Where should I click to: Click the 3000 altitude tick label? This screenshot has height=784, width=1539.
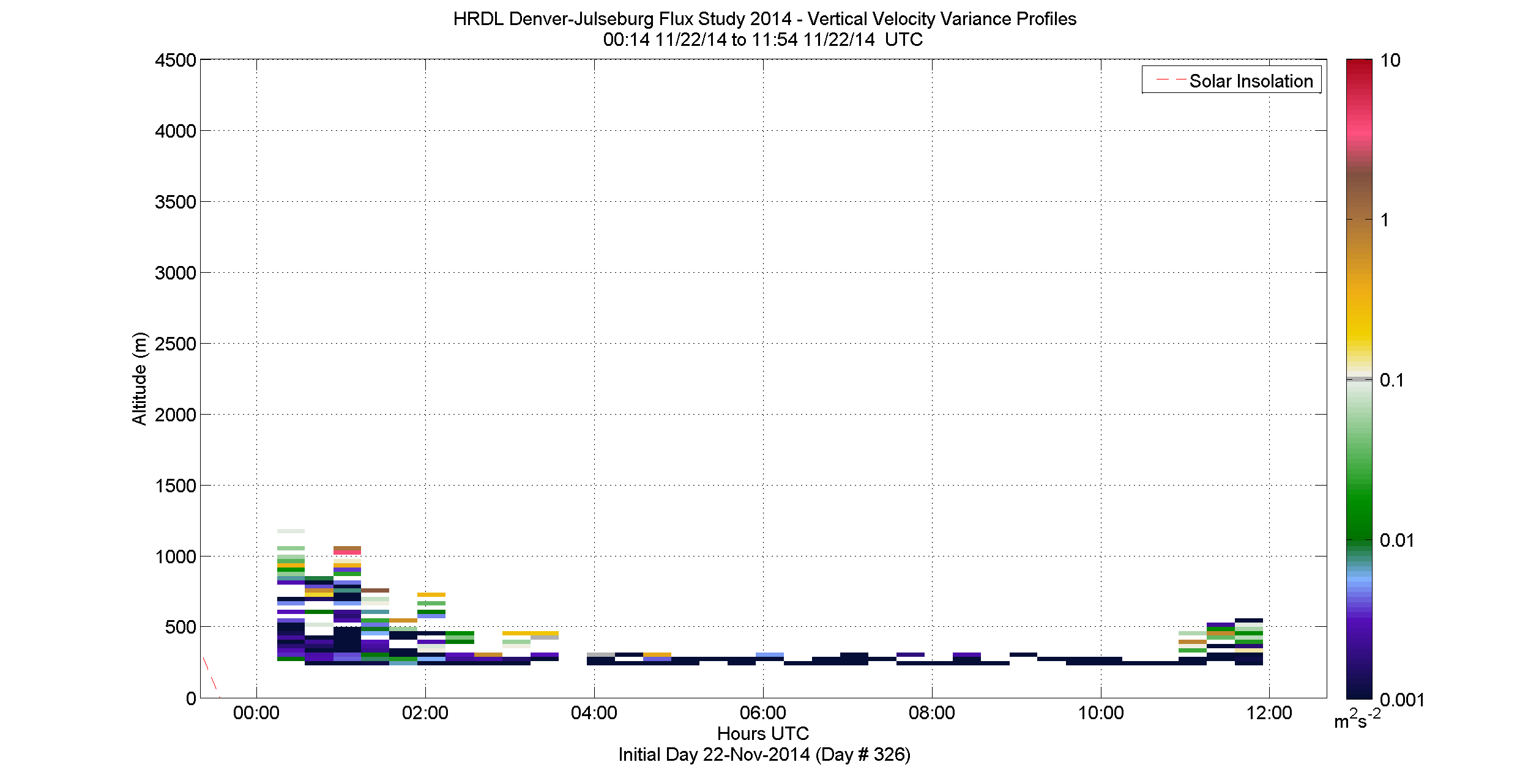[x=176, y=273]
